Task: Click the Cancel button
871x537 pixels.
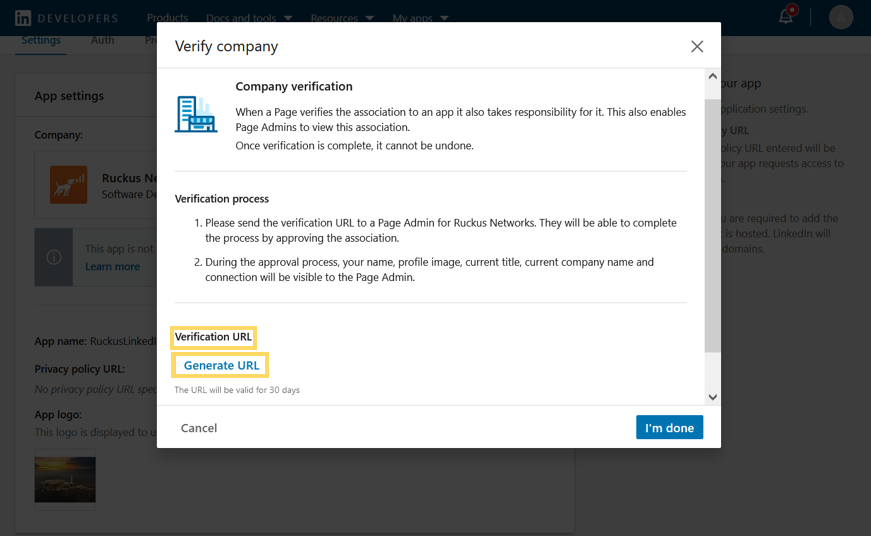Action: pyautogui.click(x=199, y=428)
